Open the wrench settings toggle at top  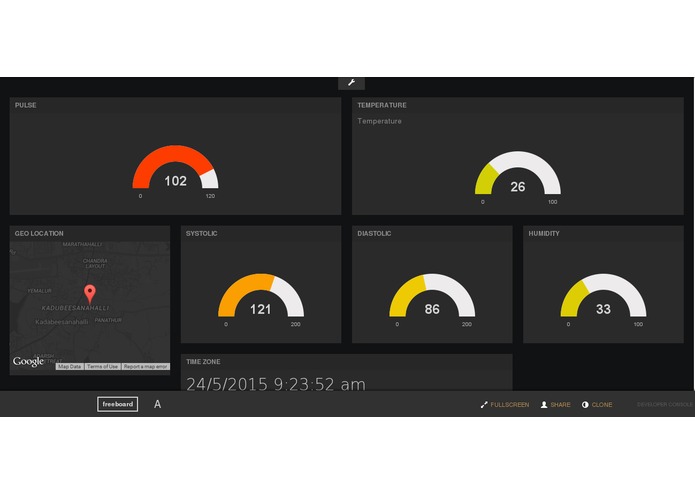(351, 83)
